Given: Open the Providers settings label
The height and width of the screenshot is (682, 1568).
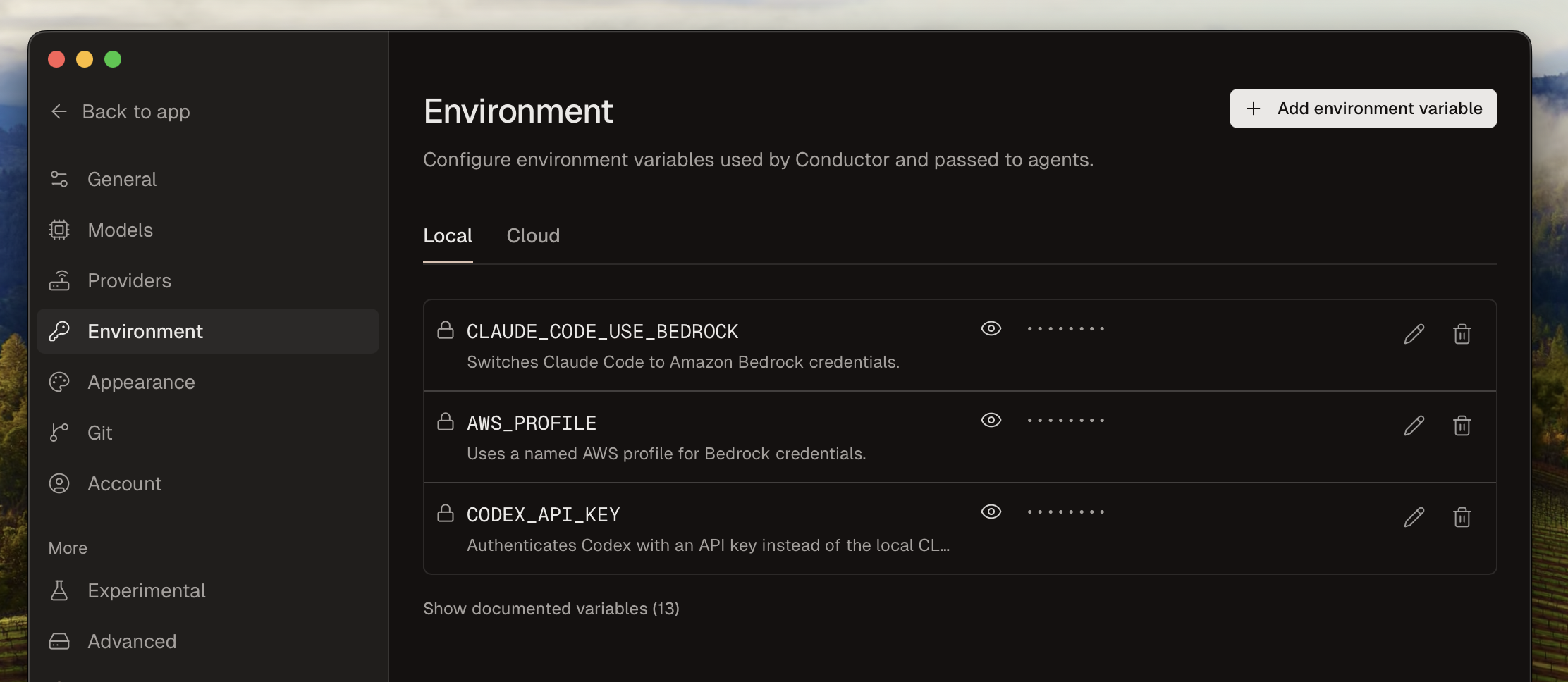Looking at the screenshot, I should pyautogui.click(x=130, y=280).
